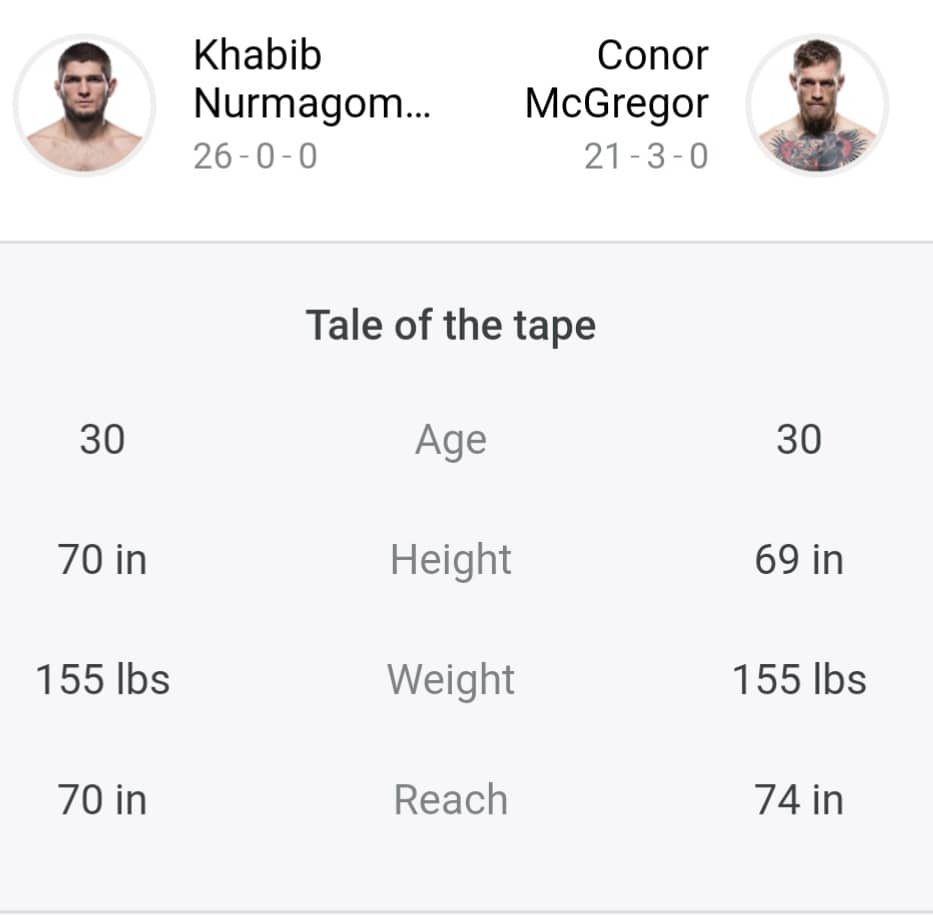Click the Age row label
This screenshot has width=933, height=915.
451,441
